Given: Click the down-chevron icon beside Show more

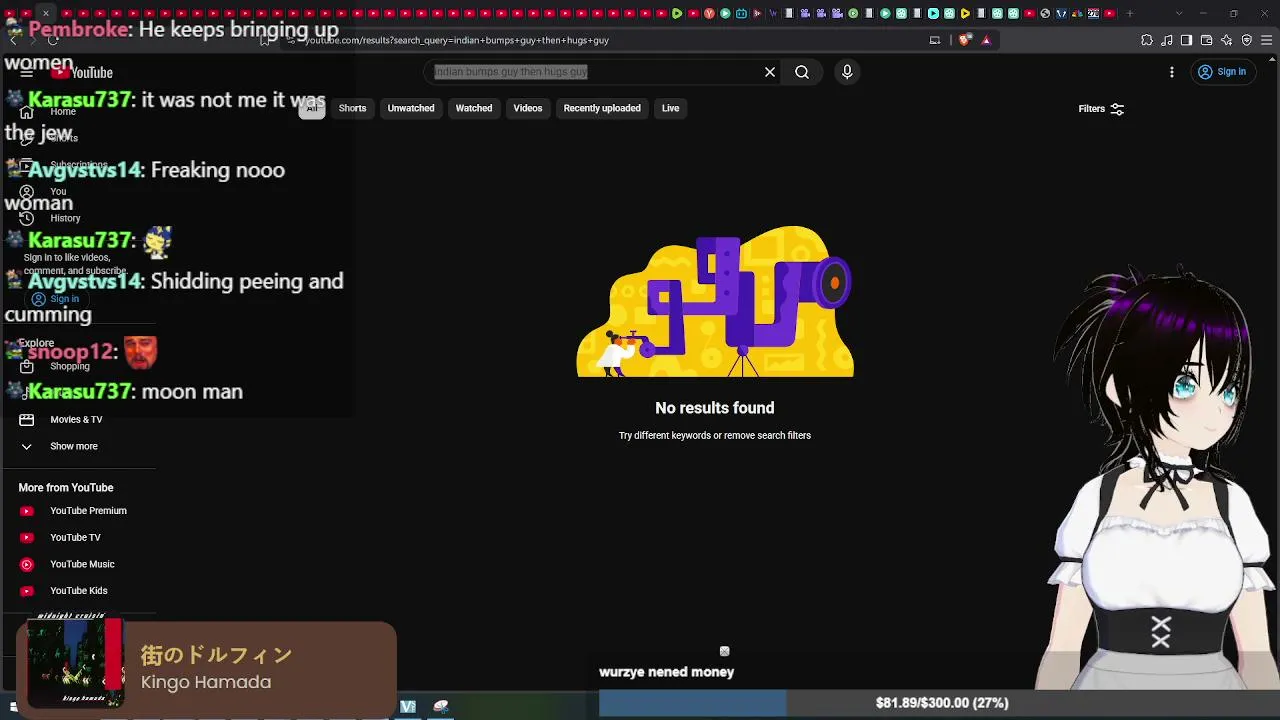Looking at the screenshot, I should pyautogui.click(x=27, y=446).
